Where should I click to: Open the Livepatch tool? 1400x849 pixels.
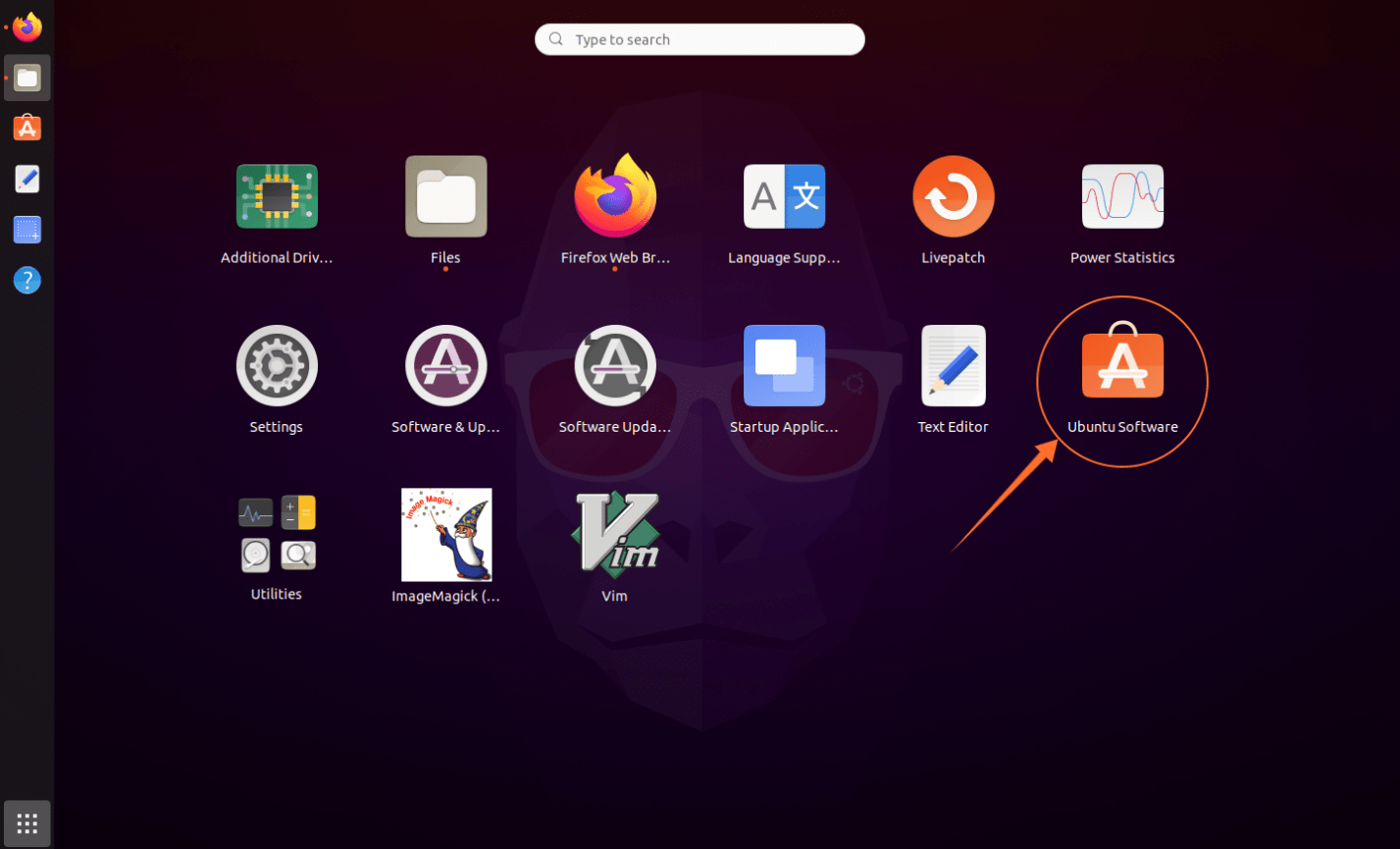[953, 196]
